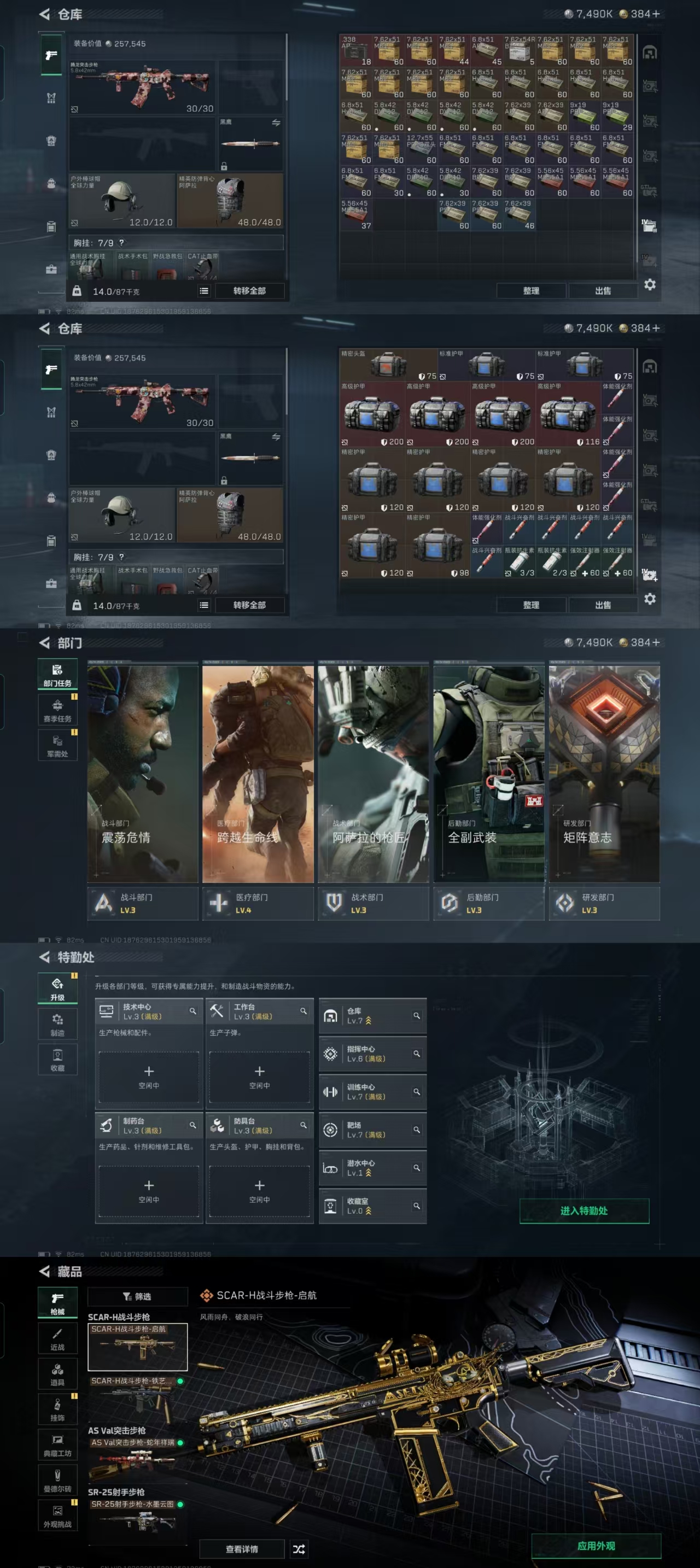Select the 铁艺 SCAR-H skin's green equip indicator
Image resolution: width=700 pixels, height=1568 pixels.
[x=180, y=1381]
